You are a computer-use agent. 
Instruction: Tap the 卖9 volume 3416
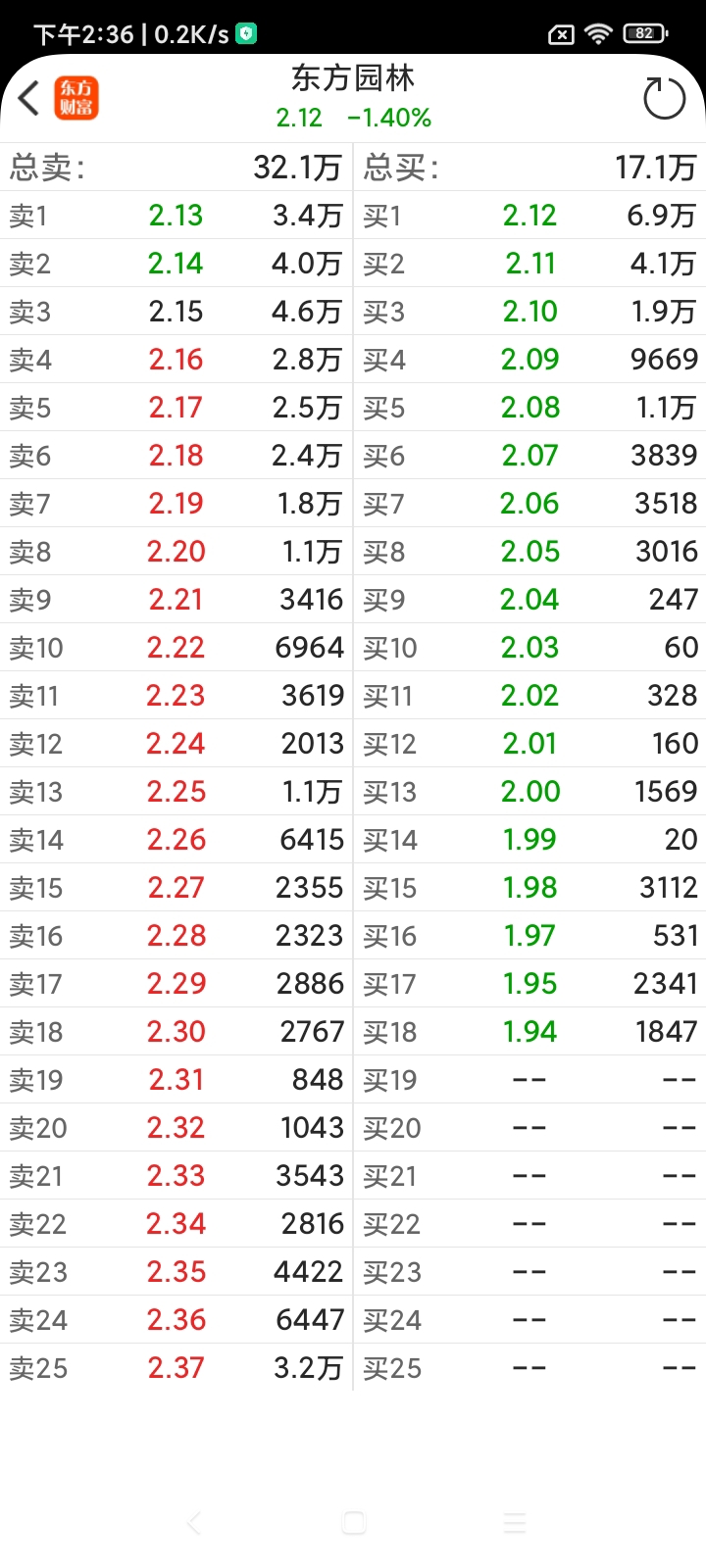click(x=312, y=600)
